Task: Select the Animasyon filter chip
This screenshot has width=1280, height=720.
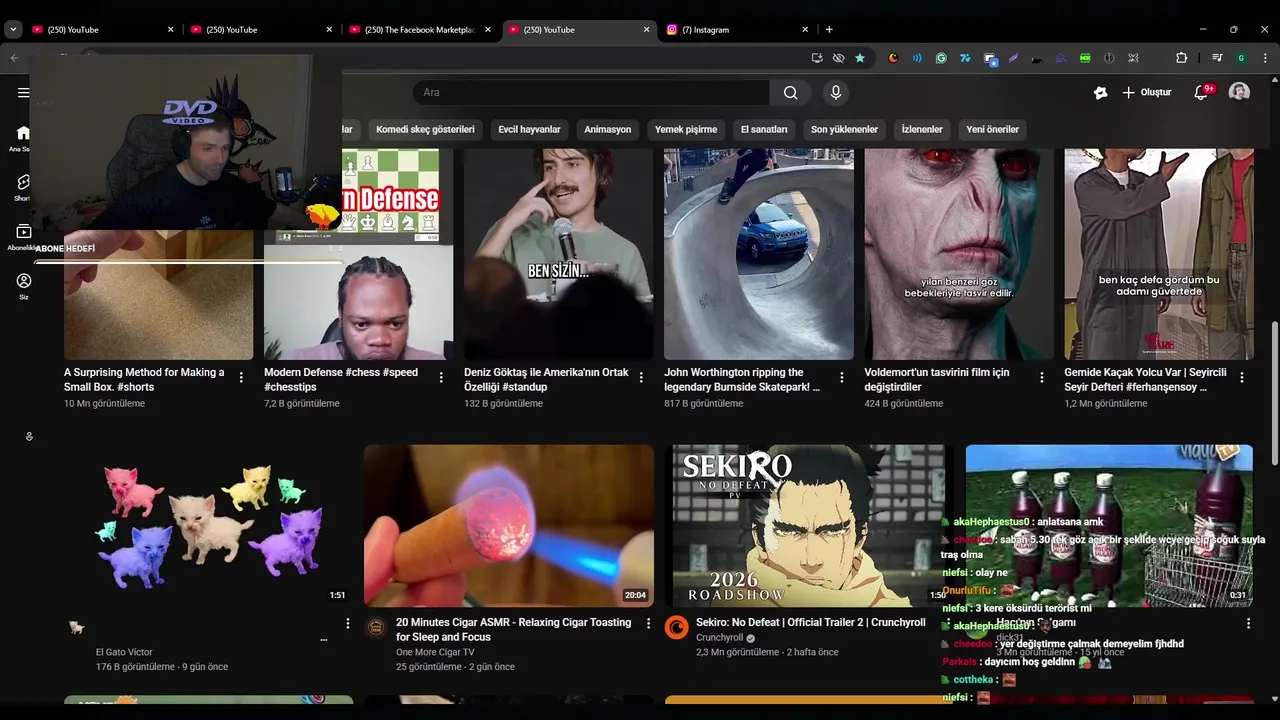Action: 608,129
